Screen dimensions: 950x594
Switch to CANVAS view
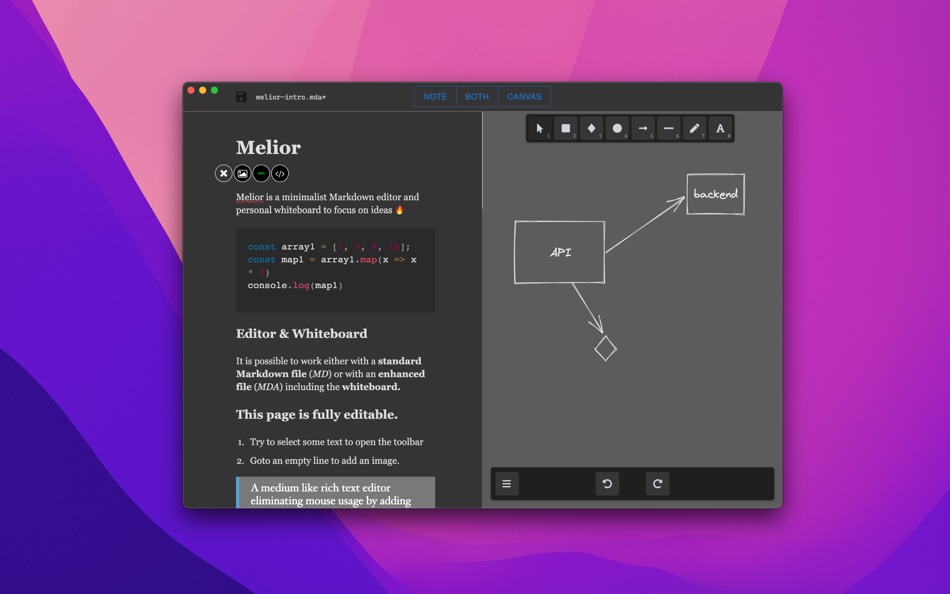[x=524, y=96]
